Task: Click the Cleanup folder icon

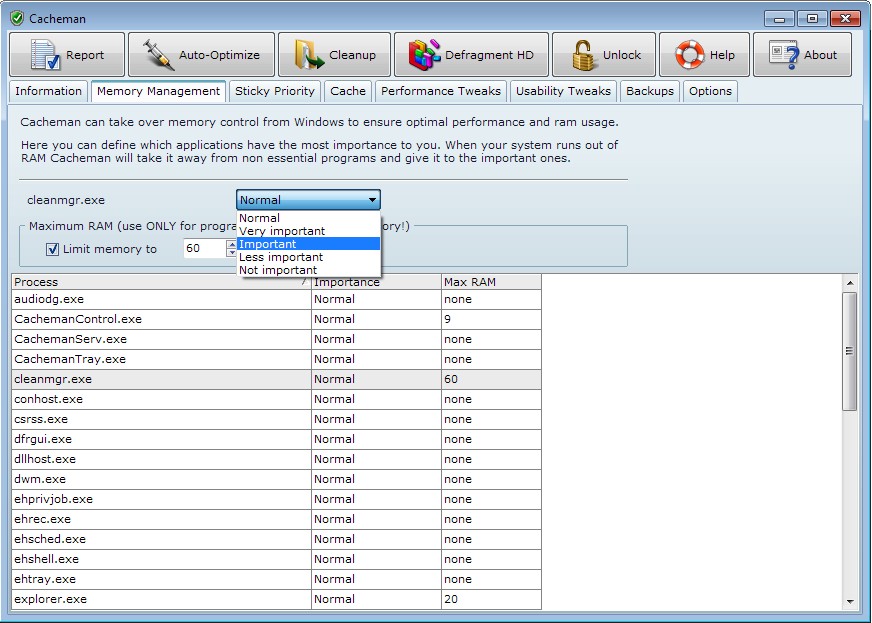Action: (309, 55)
